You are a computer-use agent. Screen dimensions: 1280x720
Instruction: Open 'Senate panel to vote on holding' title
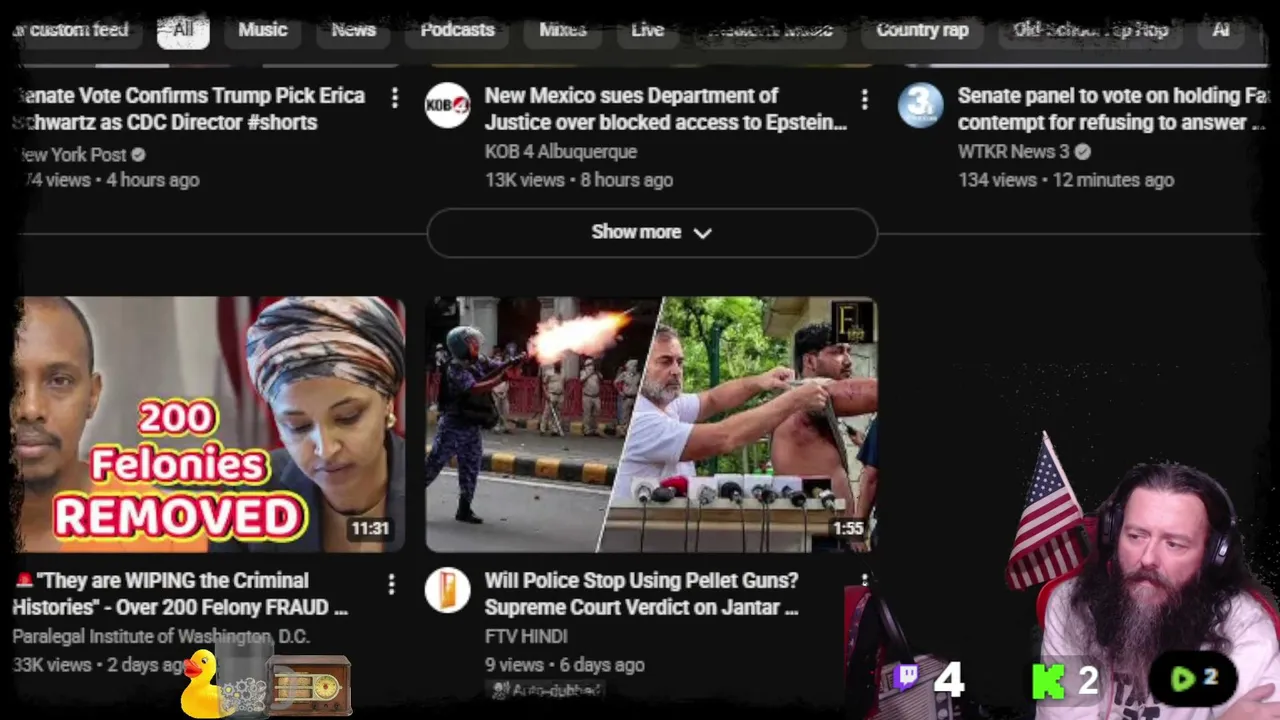point(1113,109)
